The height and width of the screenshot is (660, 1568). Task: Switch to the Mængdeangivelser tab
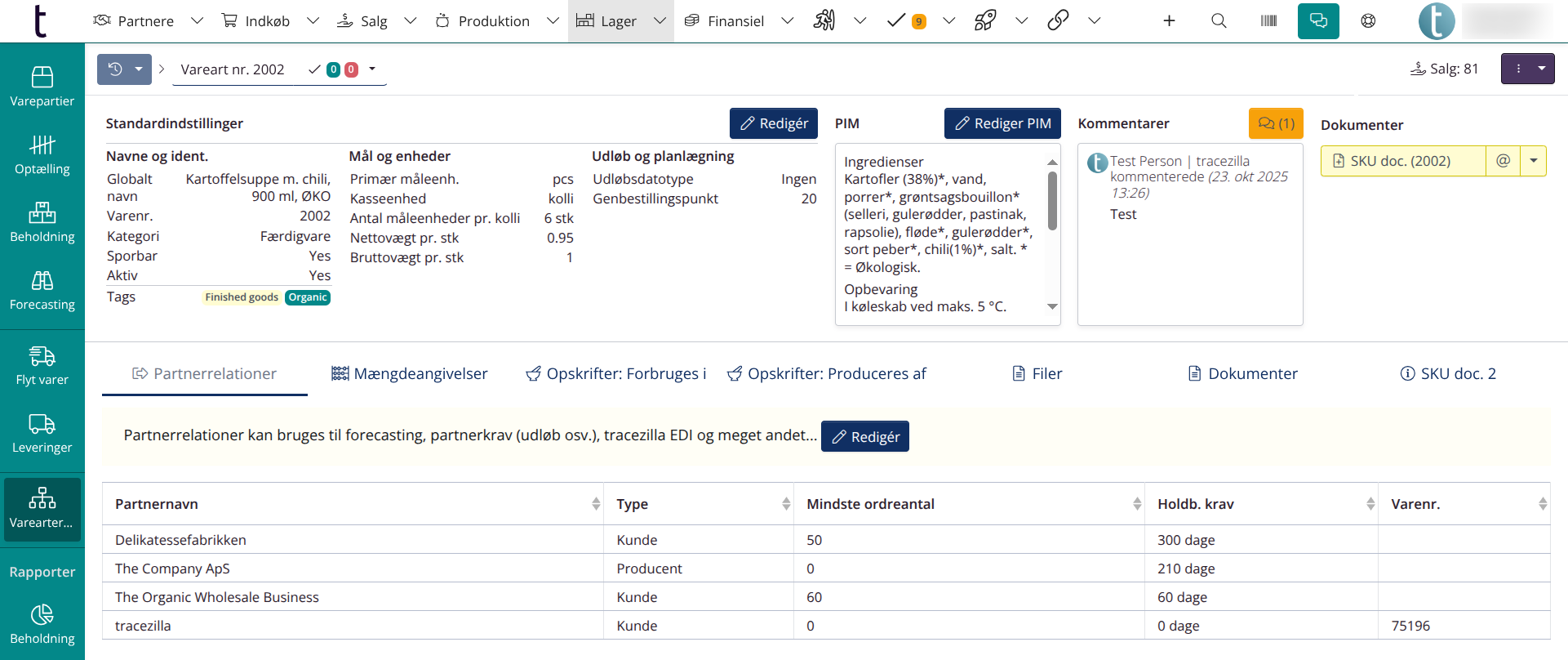pos(410,373)
